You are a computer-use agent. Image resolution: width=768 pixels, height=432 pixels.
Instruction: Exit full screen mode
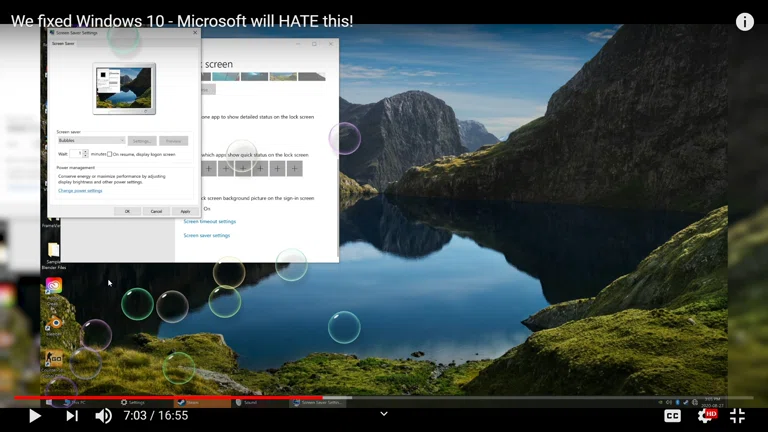[x=738, y=415]
